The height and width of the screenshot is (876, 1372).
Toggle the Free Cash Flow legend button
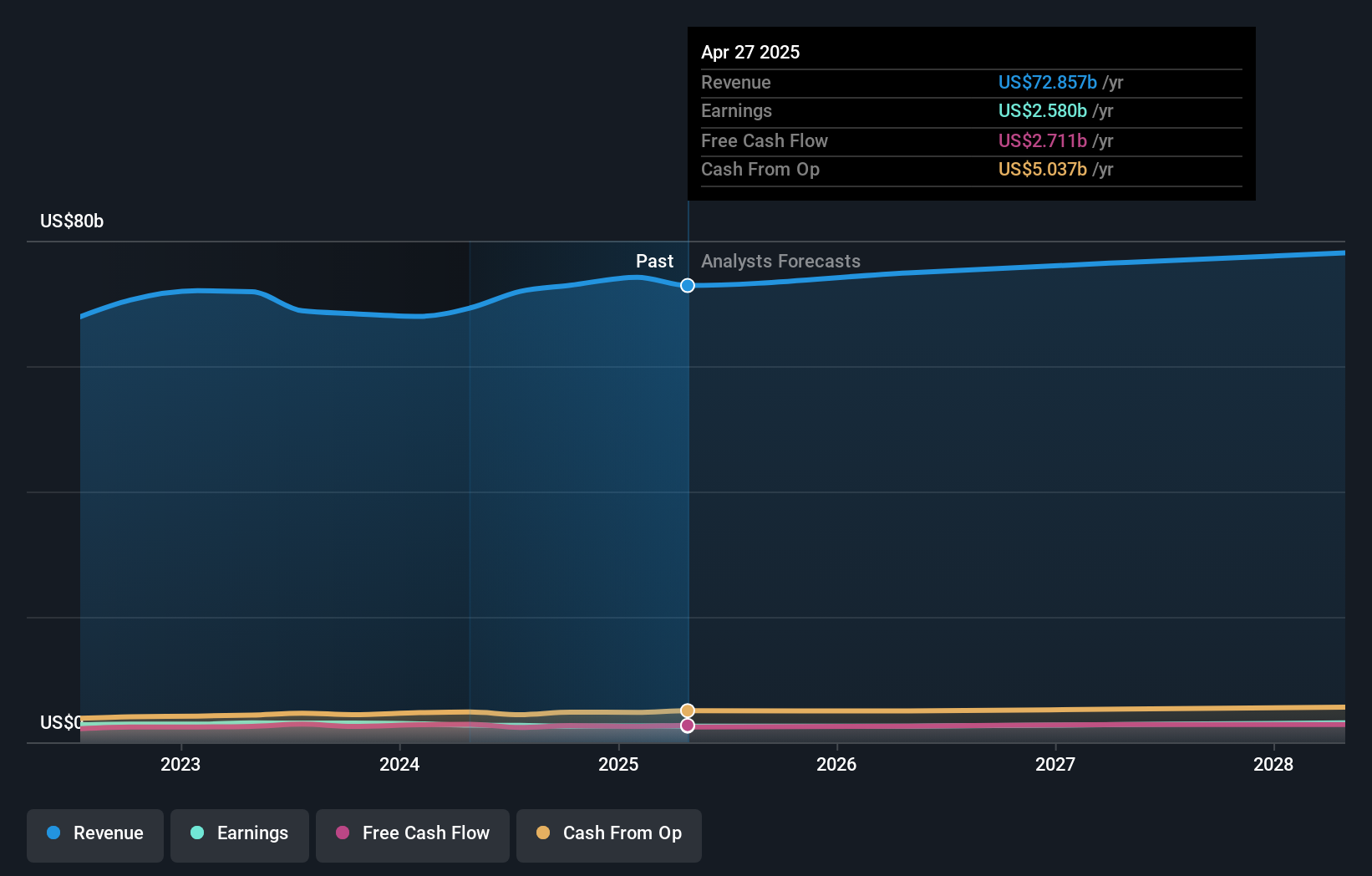coord(413,835)
